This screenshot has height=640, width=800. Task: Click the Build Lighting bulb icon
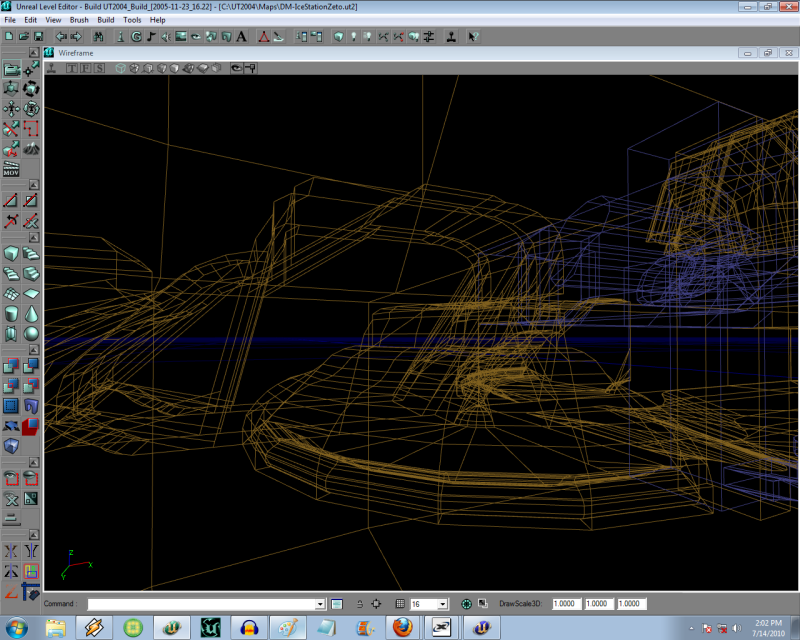[x=353, y=37]
